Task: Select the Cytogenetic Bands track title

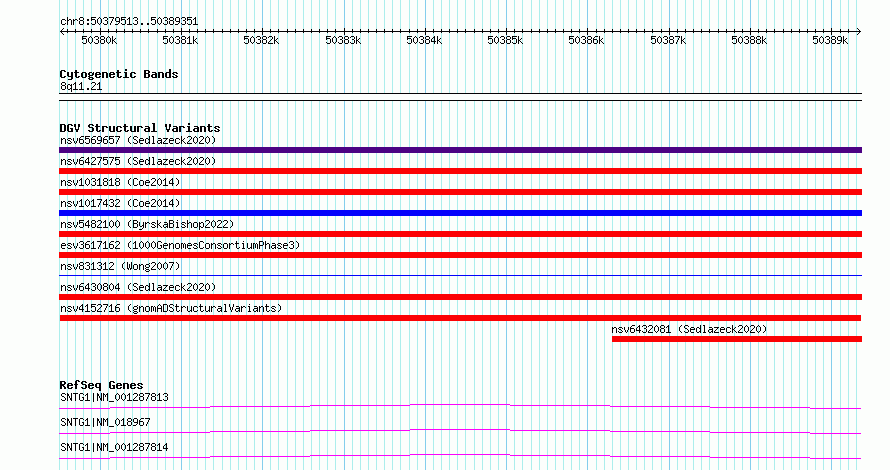Action: [x=119, y=74]
